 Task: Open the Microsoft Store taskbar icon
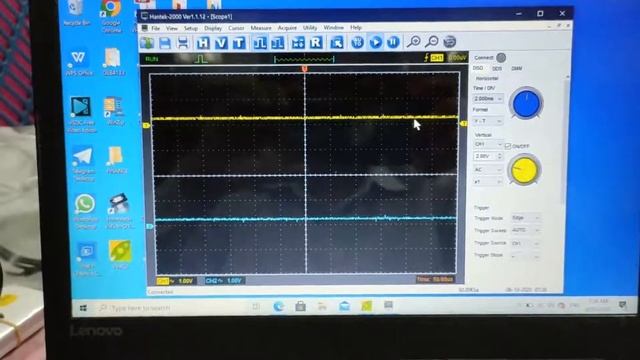coord(300,307)
